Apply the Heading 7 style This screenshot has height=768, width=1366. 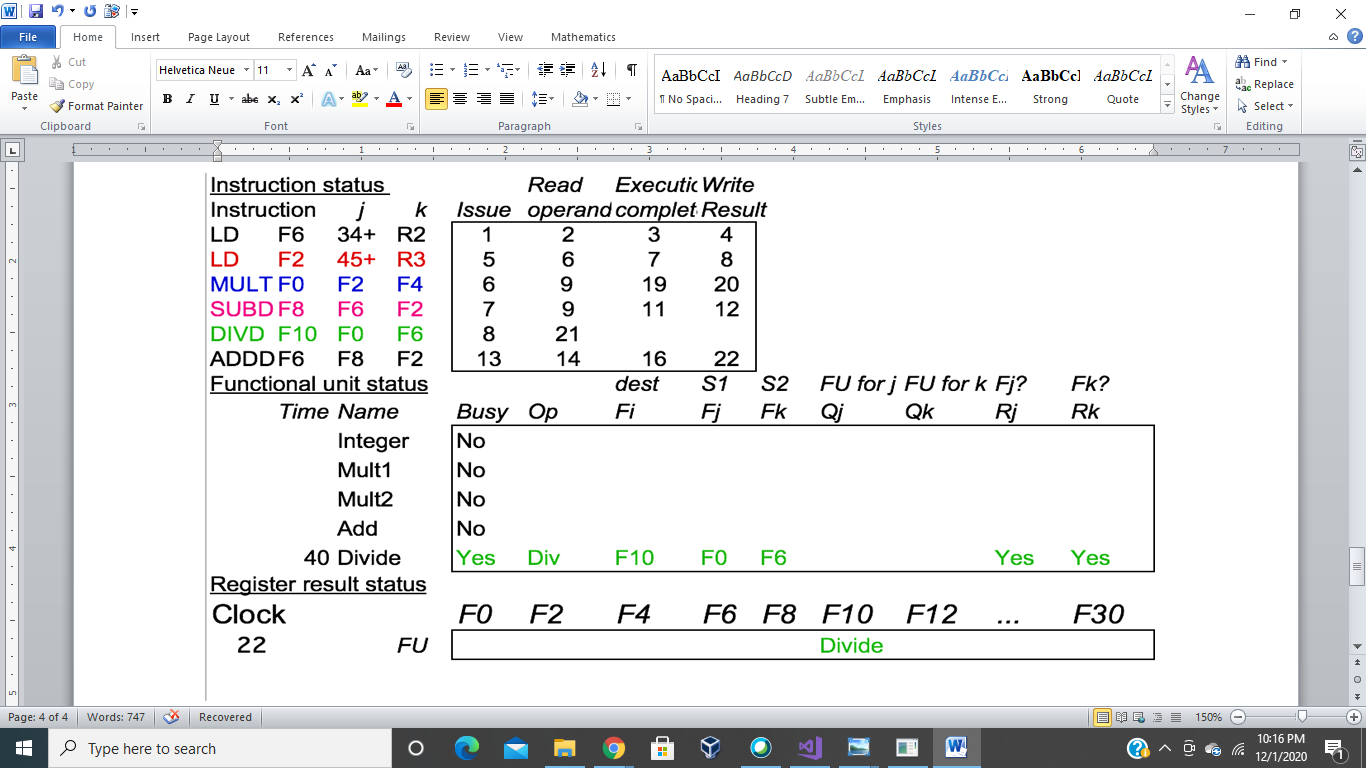762,86
